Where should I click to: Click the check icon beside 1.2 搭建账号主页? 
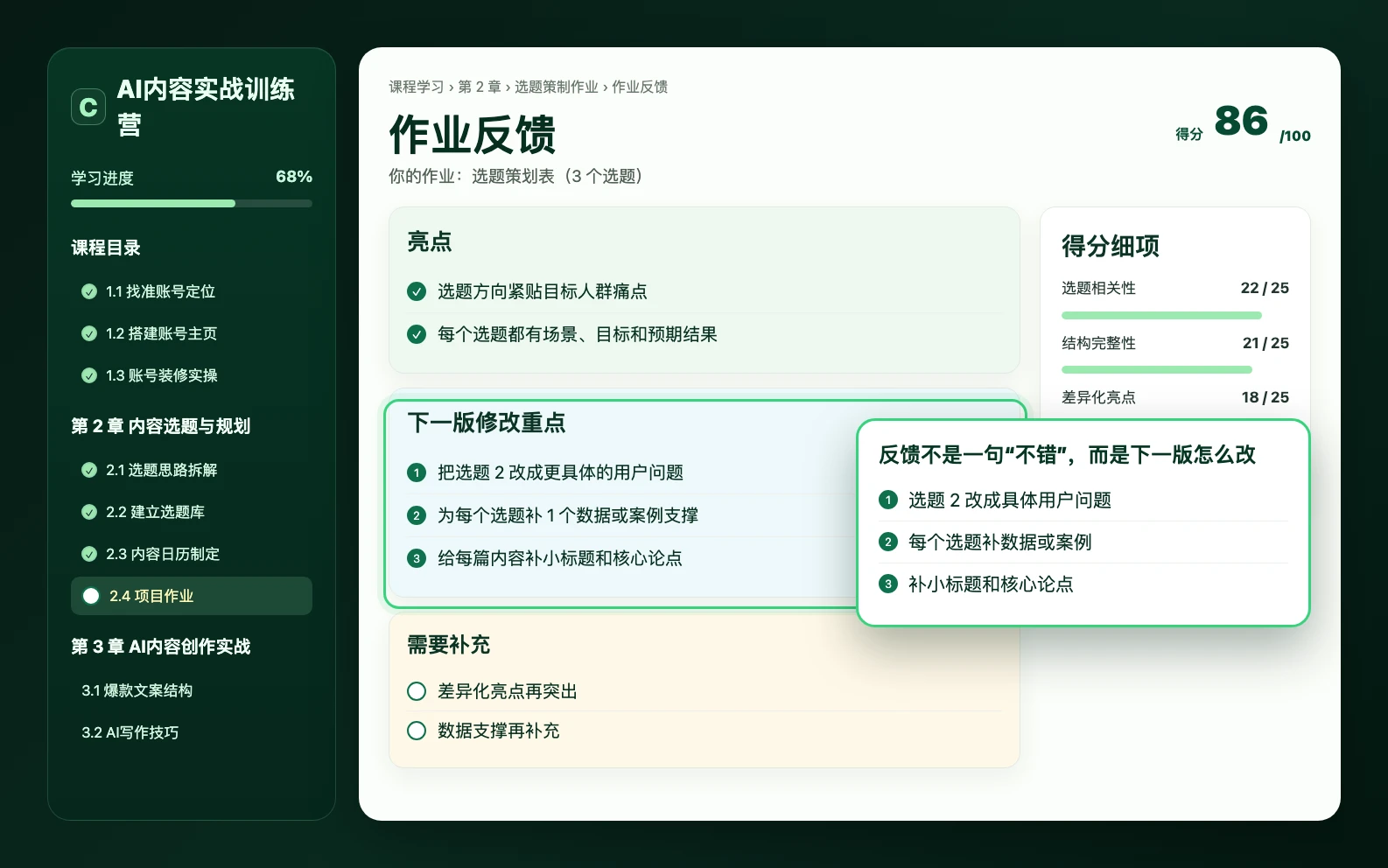89,333
